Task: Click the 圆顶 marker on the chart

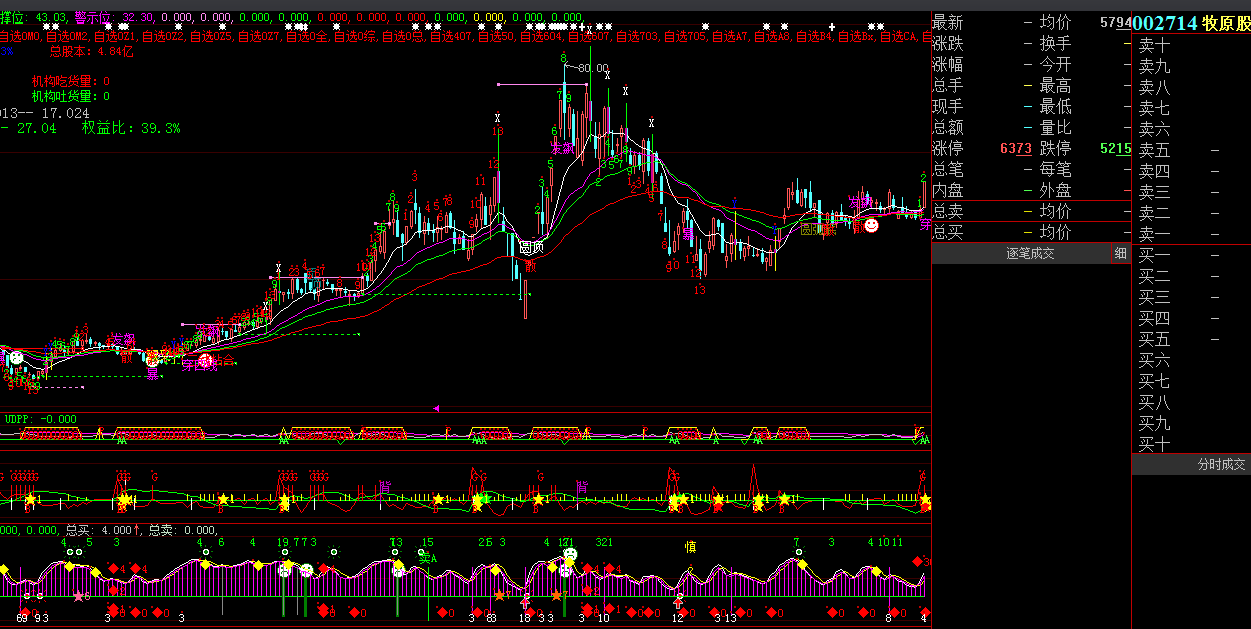Action: [531, 247]
